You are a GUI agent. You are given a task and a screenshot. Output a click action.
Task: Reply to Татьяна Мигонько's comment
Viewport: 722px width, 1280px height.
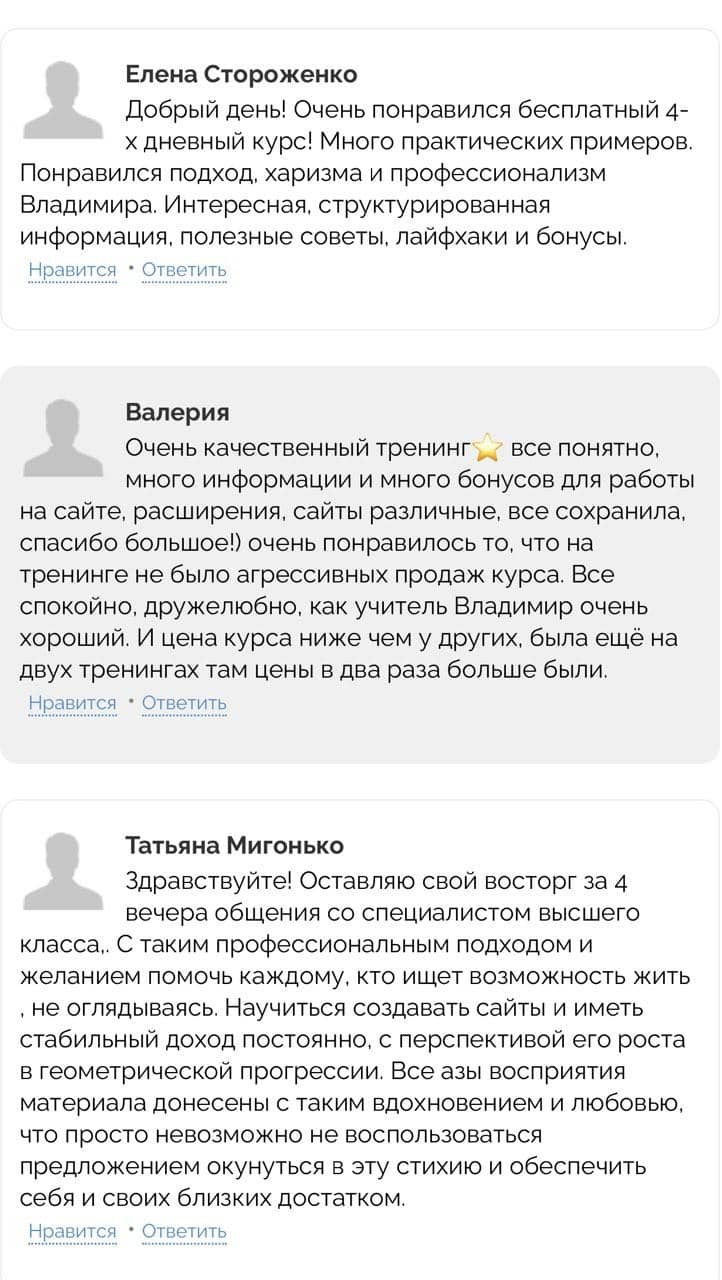pyautogui.click(x=184, y=1231)
